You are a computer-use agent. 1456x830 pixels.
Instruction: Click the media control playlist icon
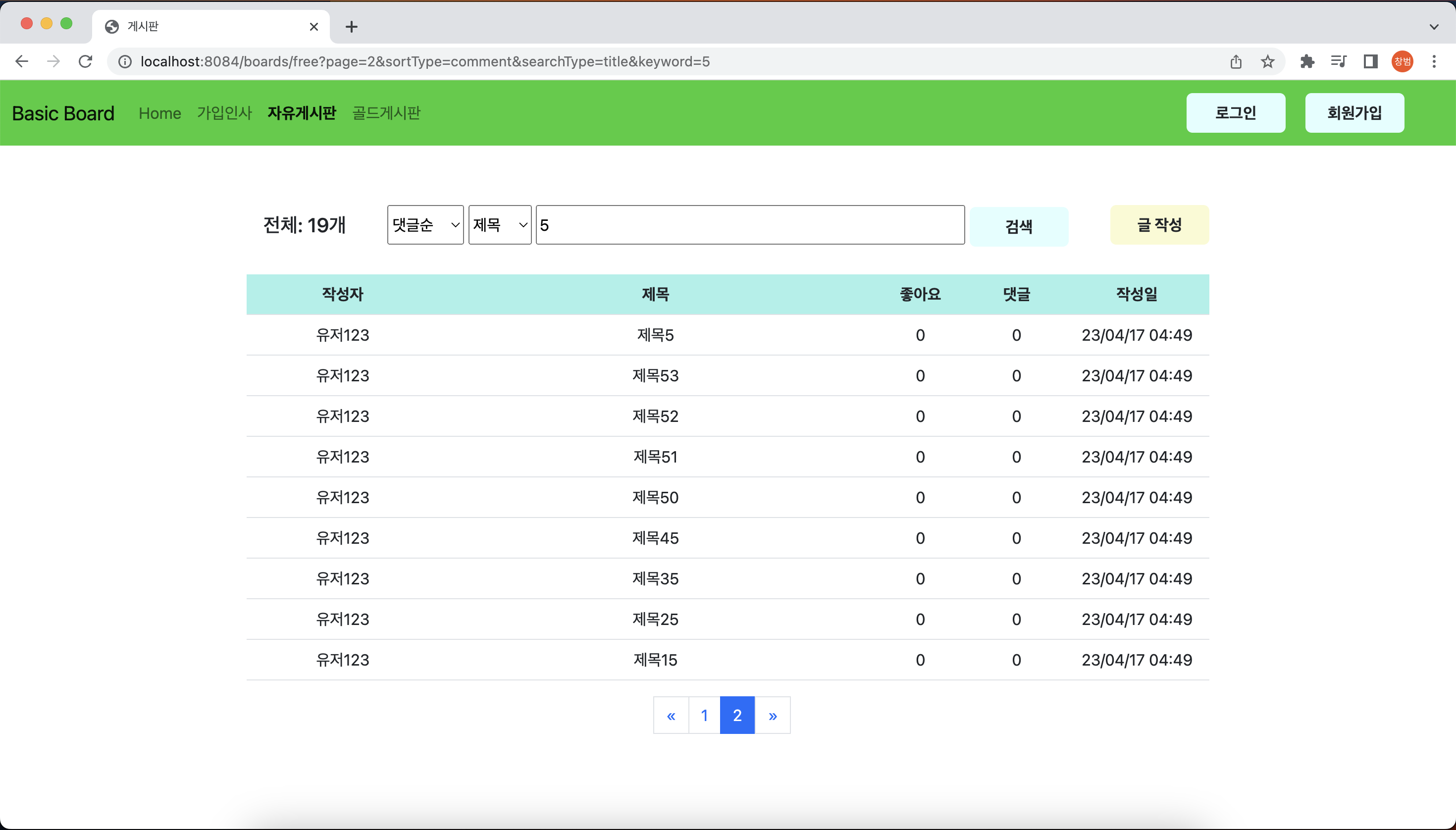1338,61
